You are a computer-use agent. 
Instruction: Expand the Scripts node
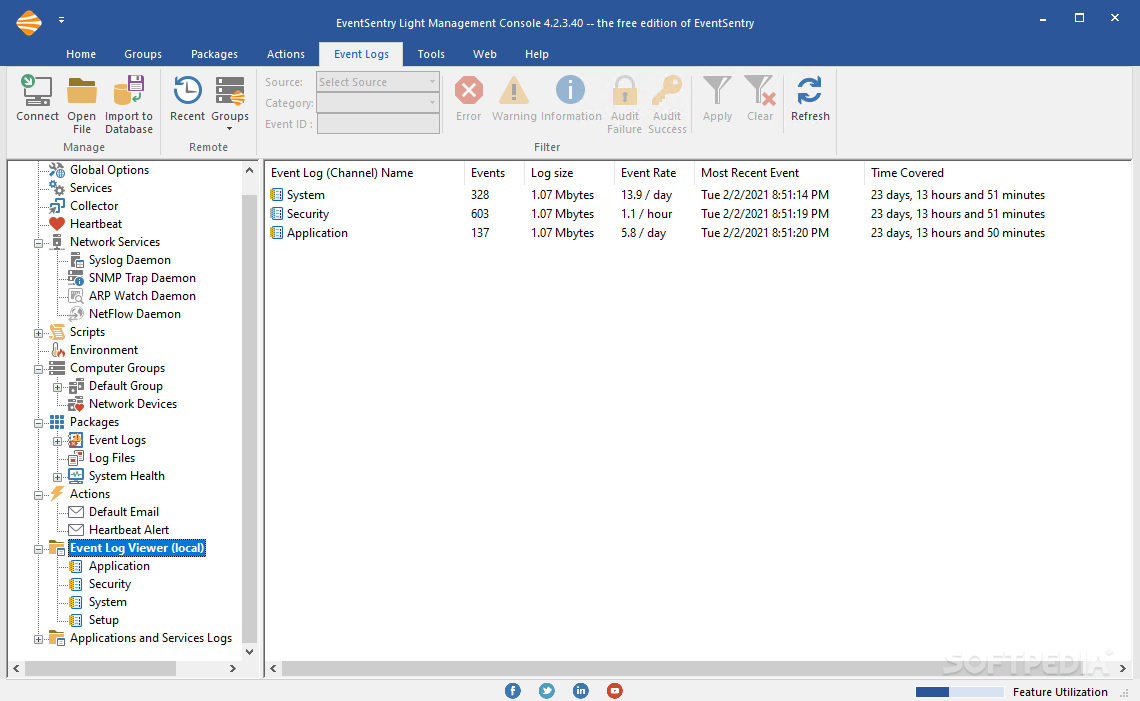click(39, 333)
